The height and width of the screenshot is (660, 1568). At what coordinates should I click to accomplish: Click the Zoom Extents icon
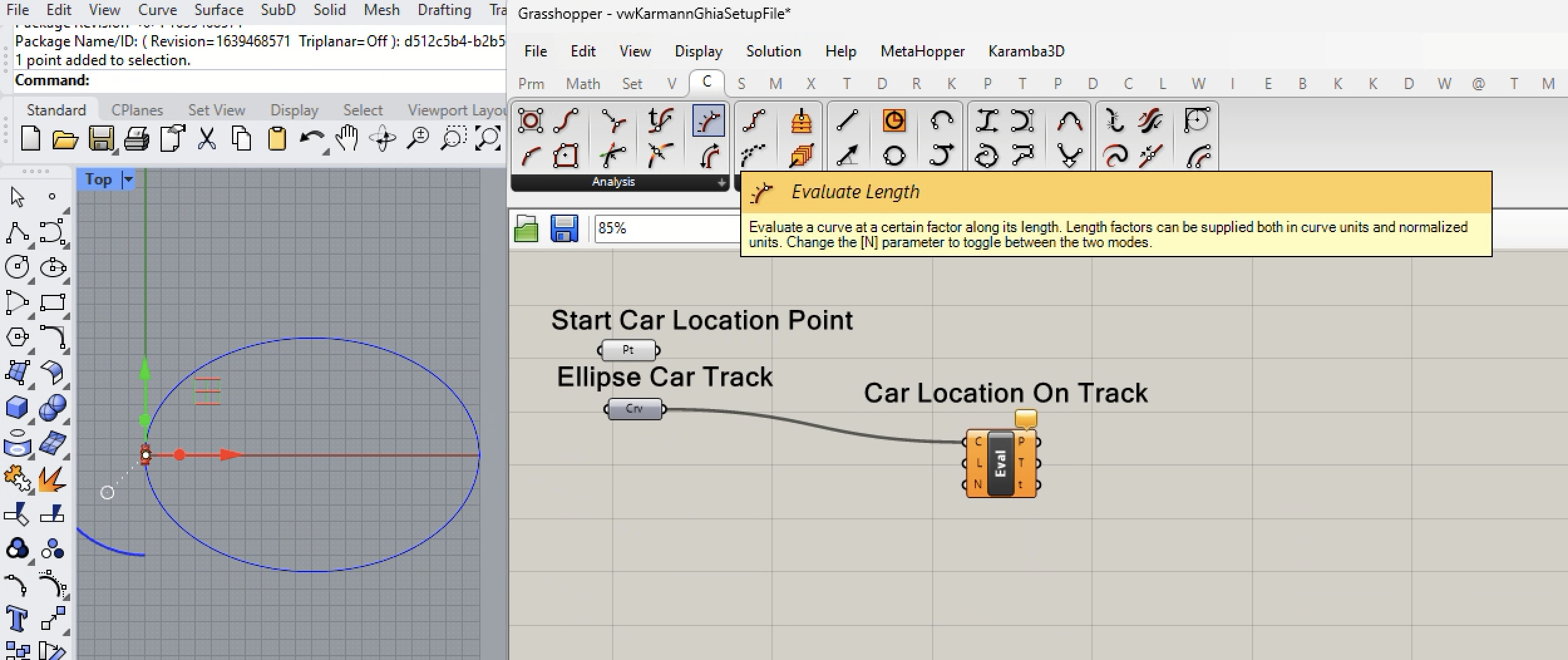pyautogui.click(x=487, y=139)
